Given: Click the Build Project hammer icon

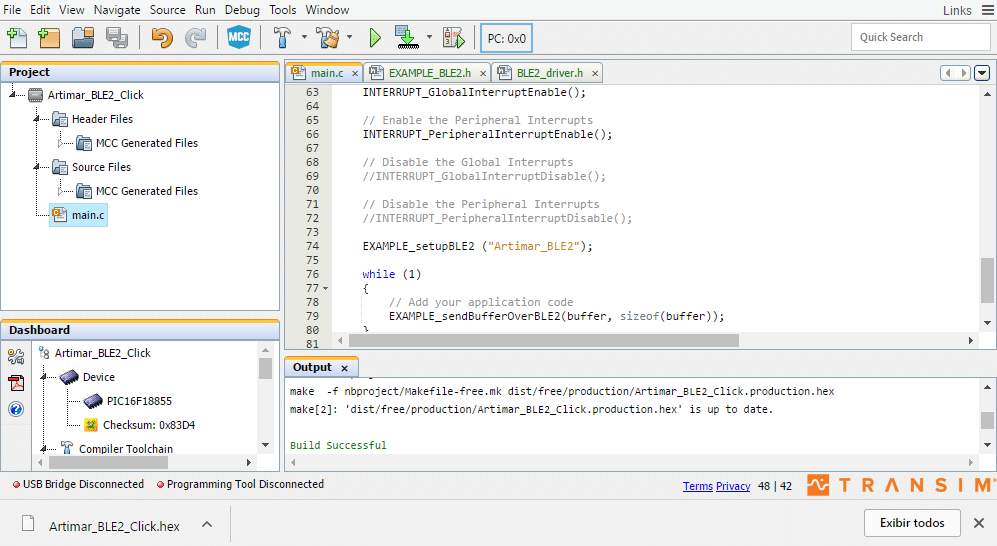Looking at the screenshot, I should coord(282,38).
